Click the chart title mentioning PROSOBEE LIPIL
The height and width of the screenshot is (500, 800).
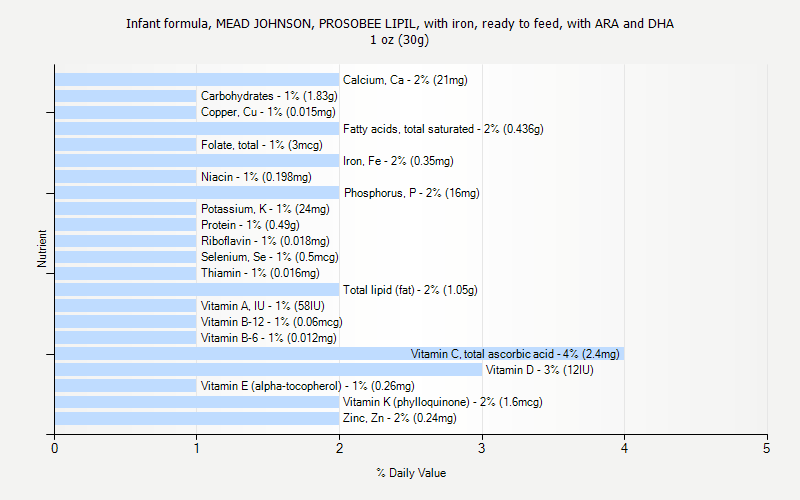click(400, 24)
